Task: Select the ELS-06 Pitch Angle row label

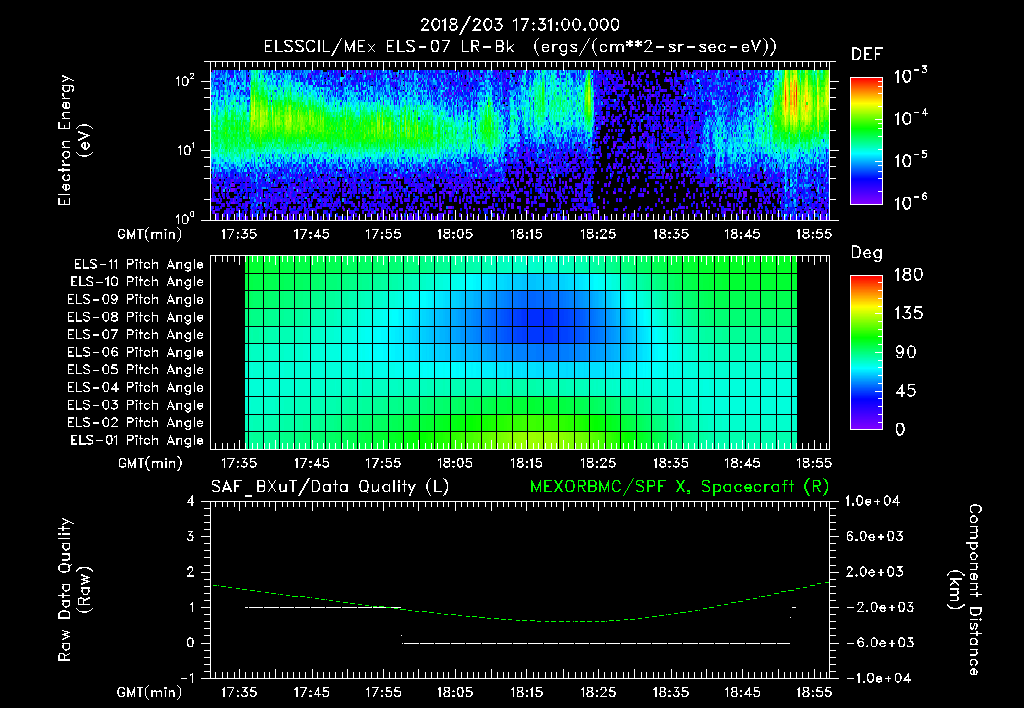Action: pyautogui.click(x=136, y=352)
